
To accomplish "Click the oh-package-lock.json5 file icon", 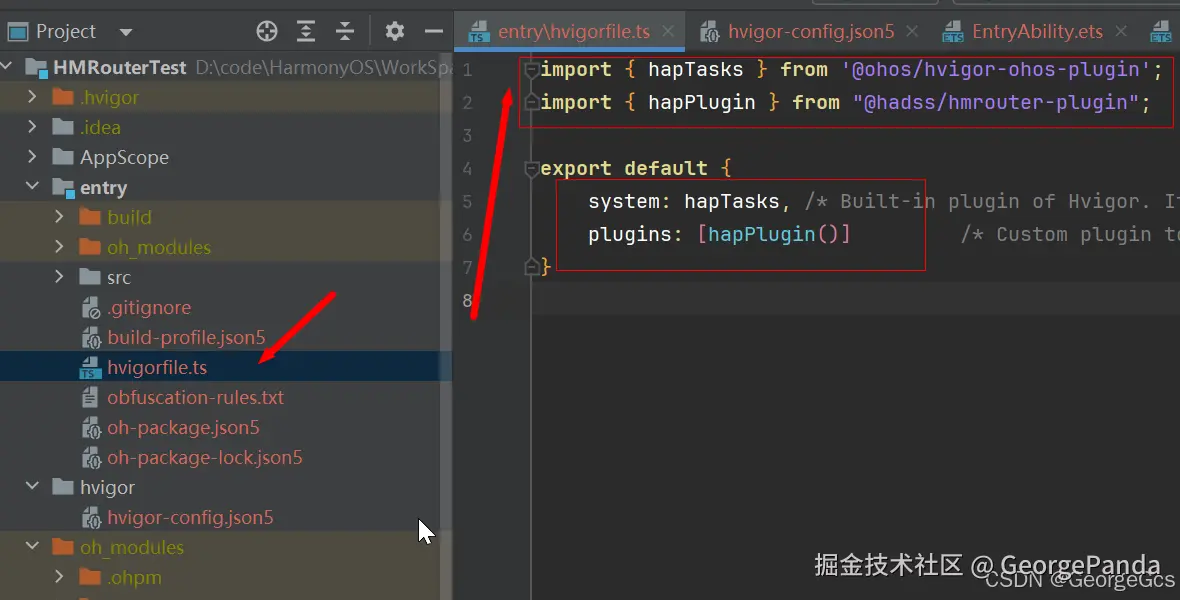I will point(90,458).
